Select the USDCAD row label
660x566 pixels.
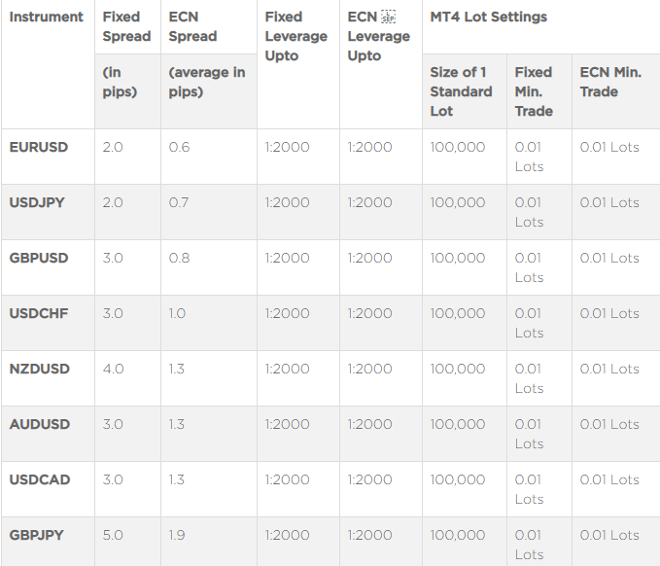[x=40, y=480]
